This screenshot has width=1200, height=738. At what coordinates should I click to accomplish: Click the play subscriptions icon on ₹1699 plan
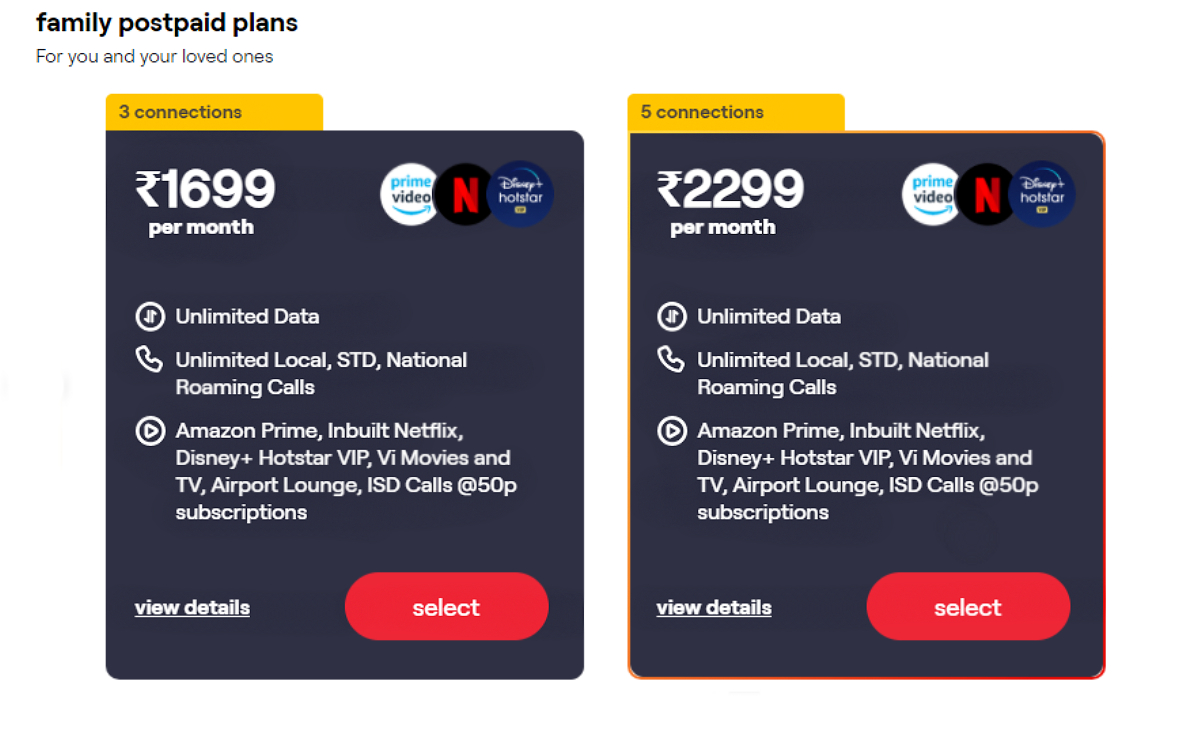pyautogui.click(x=150, y=431)
